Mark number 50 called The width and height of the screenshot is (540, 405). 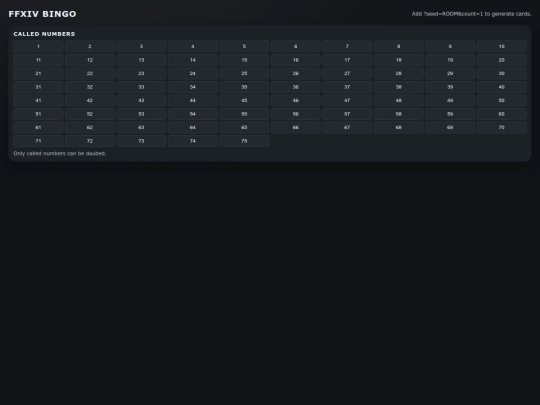(501, 101)
